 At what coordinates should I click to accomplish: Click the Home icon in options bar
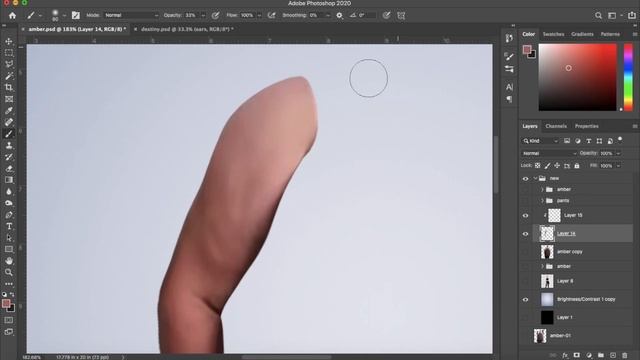(x=12, y=16)
